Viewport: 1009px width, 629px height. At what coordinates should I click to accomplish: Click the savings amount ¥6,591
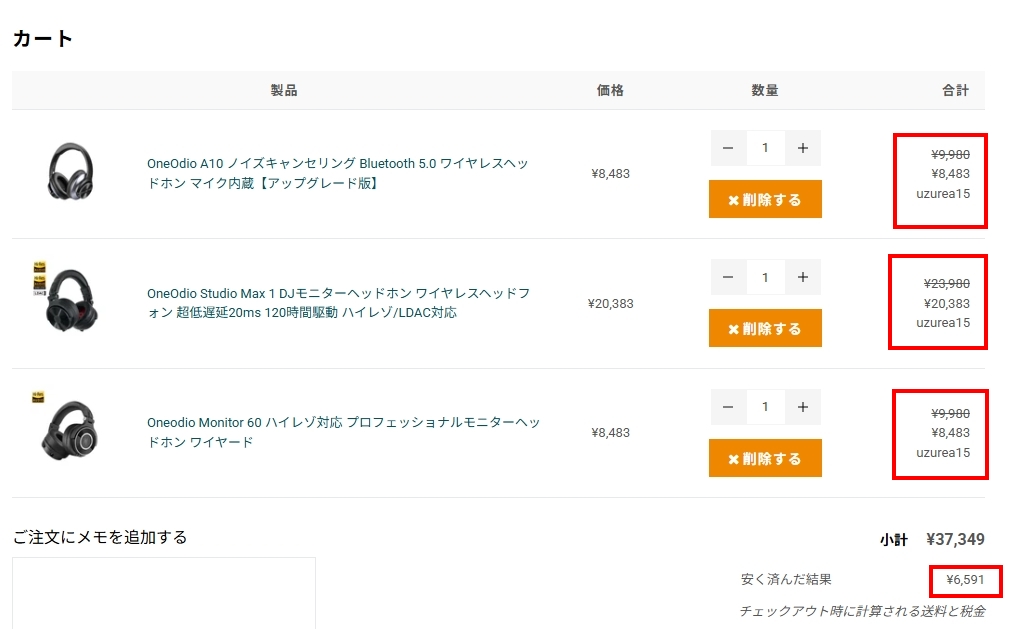[x=965, y=579]
